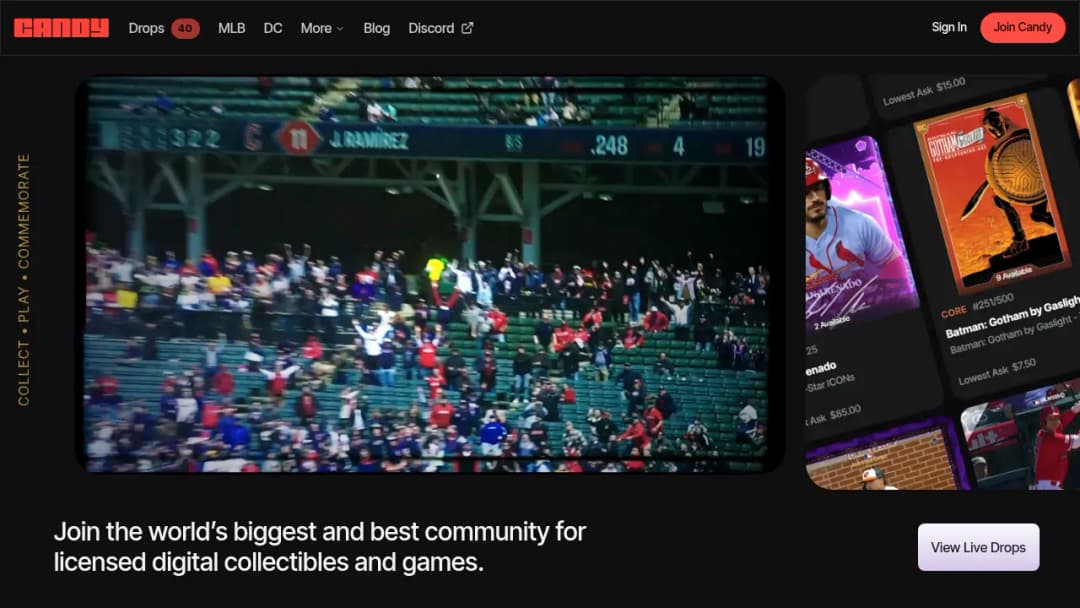Open the Discord external link icon
Screen dimensions: 1080x608
(x=468, y=28)
